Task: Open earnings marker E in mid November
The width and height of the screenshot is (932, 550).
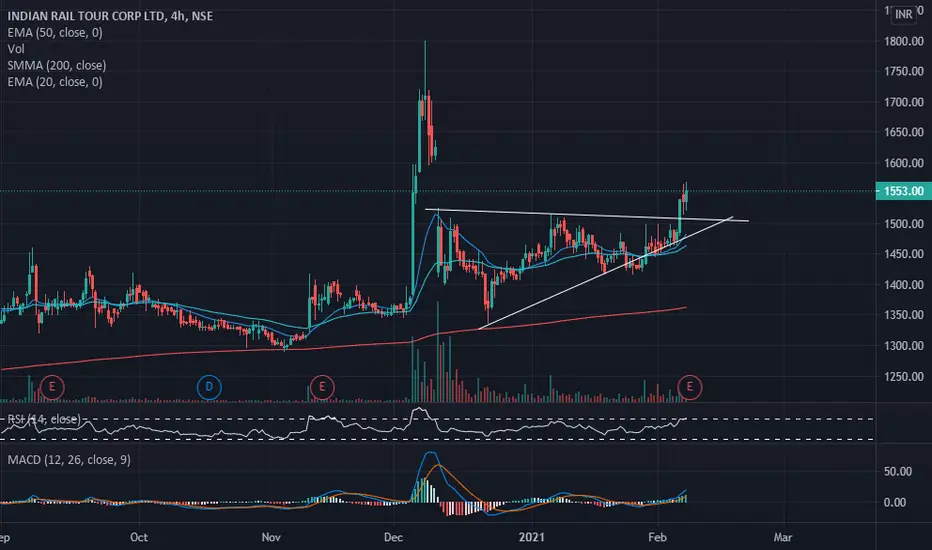Action: point(322,387)
